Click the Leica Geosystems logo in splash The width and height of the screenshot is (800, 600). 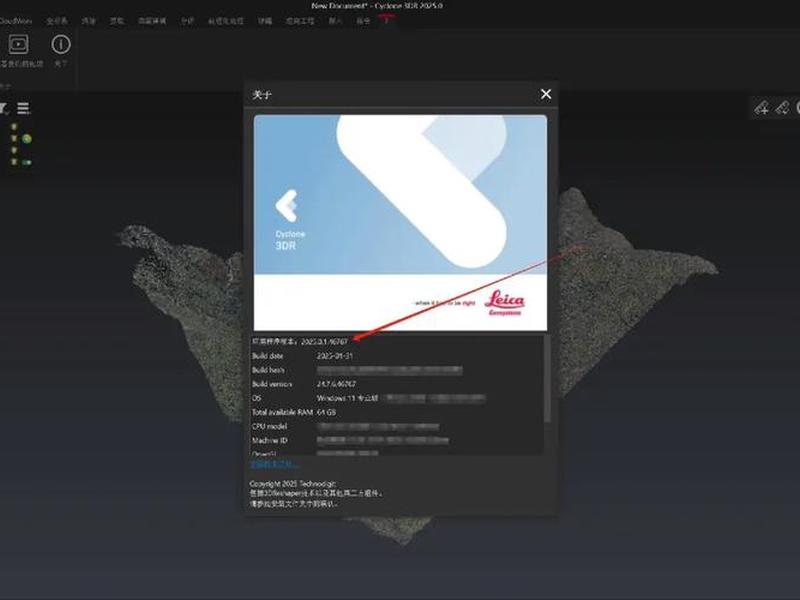[x=505, y=303]
